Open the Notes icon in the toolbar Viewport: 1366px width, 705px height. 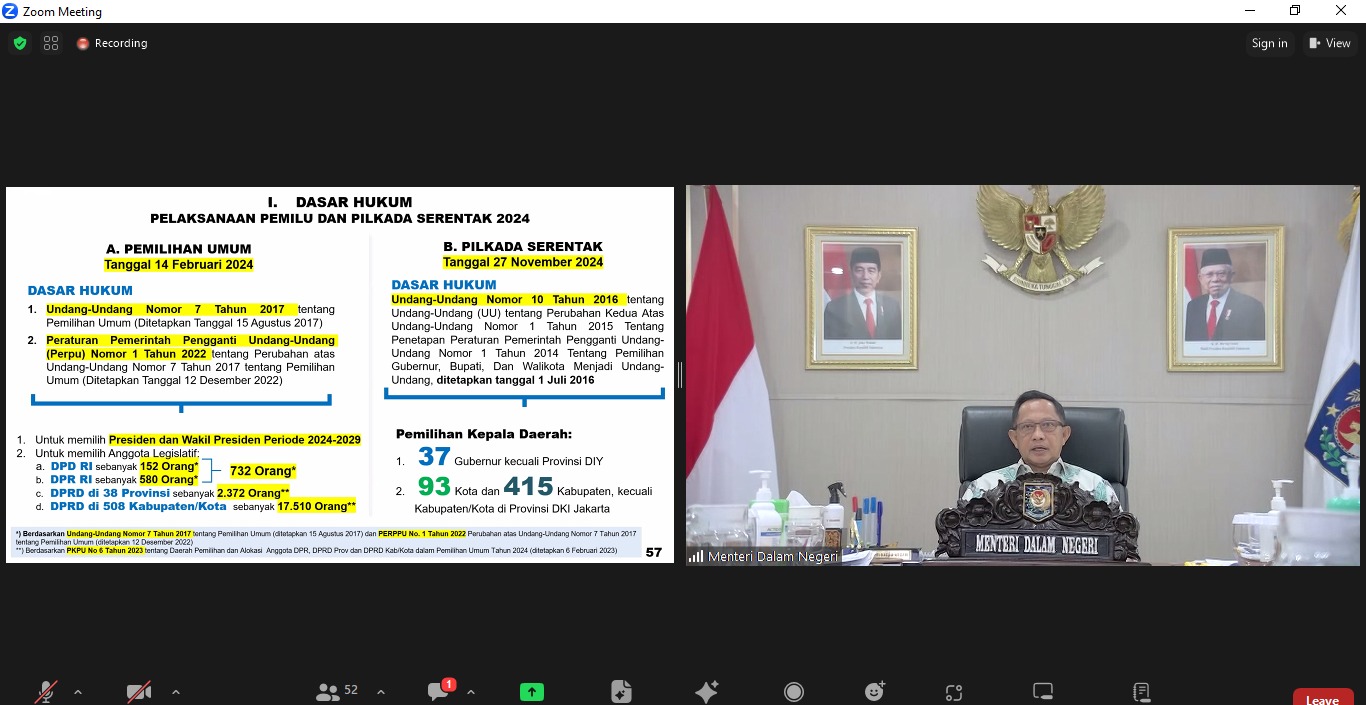tap(1141, 691)
